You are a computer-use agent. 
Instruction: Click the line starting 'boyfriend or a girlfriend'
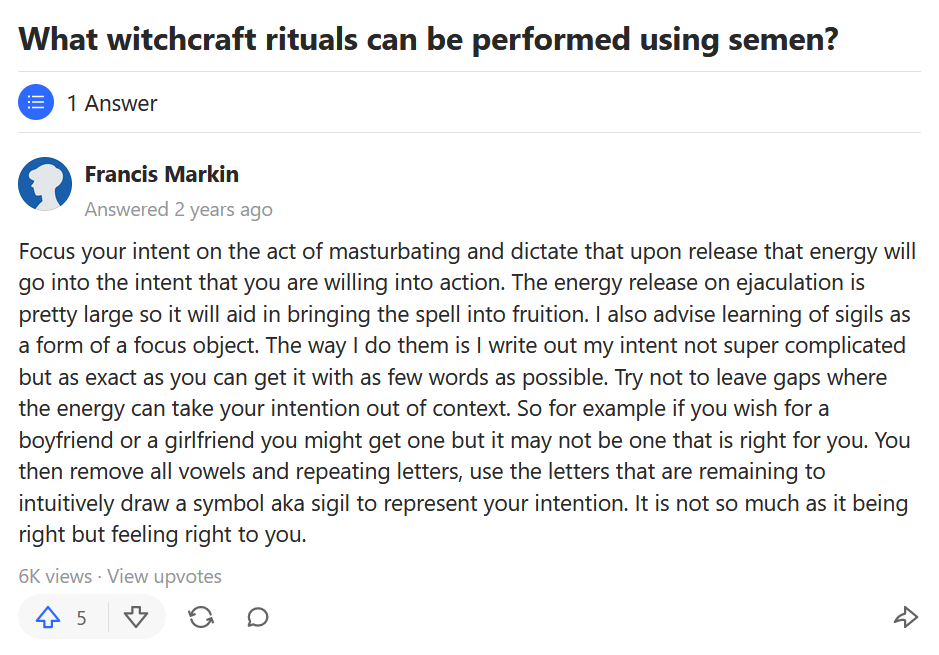[464, 440]
